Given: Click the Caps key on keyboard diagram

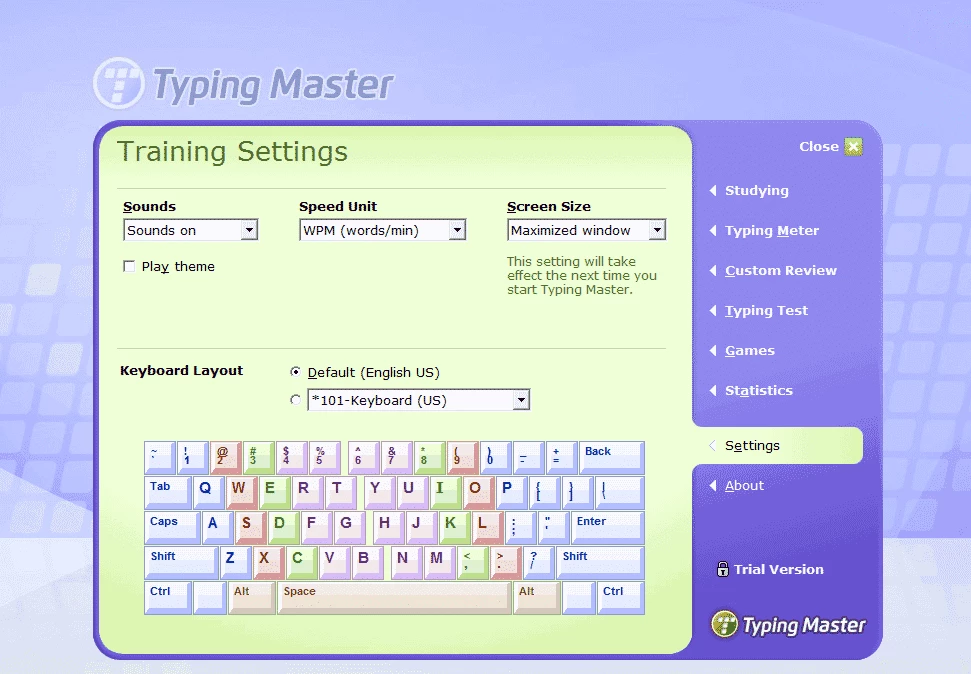Looking at the screenshot, I should pos(172,527).
